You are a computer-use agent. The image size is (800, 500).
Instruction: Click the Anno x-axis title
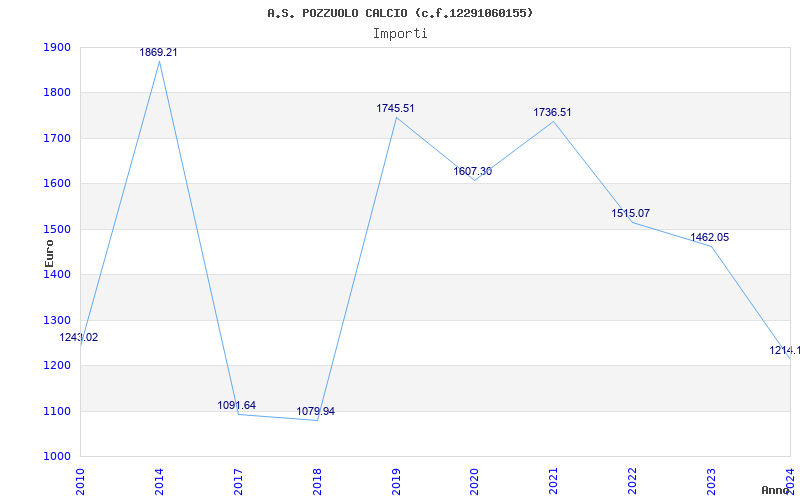coord(776,490)
